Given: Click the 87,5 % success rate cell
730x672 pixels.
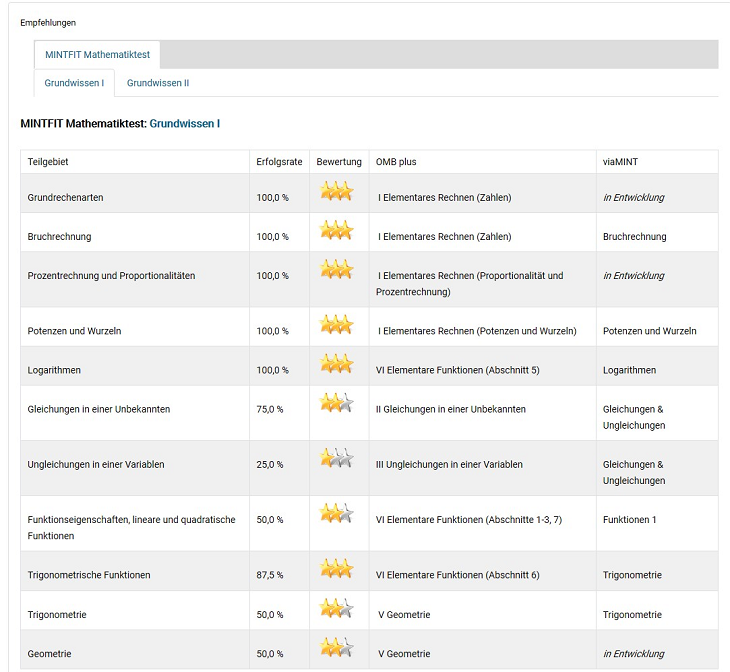Looking at the screenshot, I should pyautogui.click(x=270, y=575).
